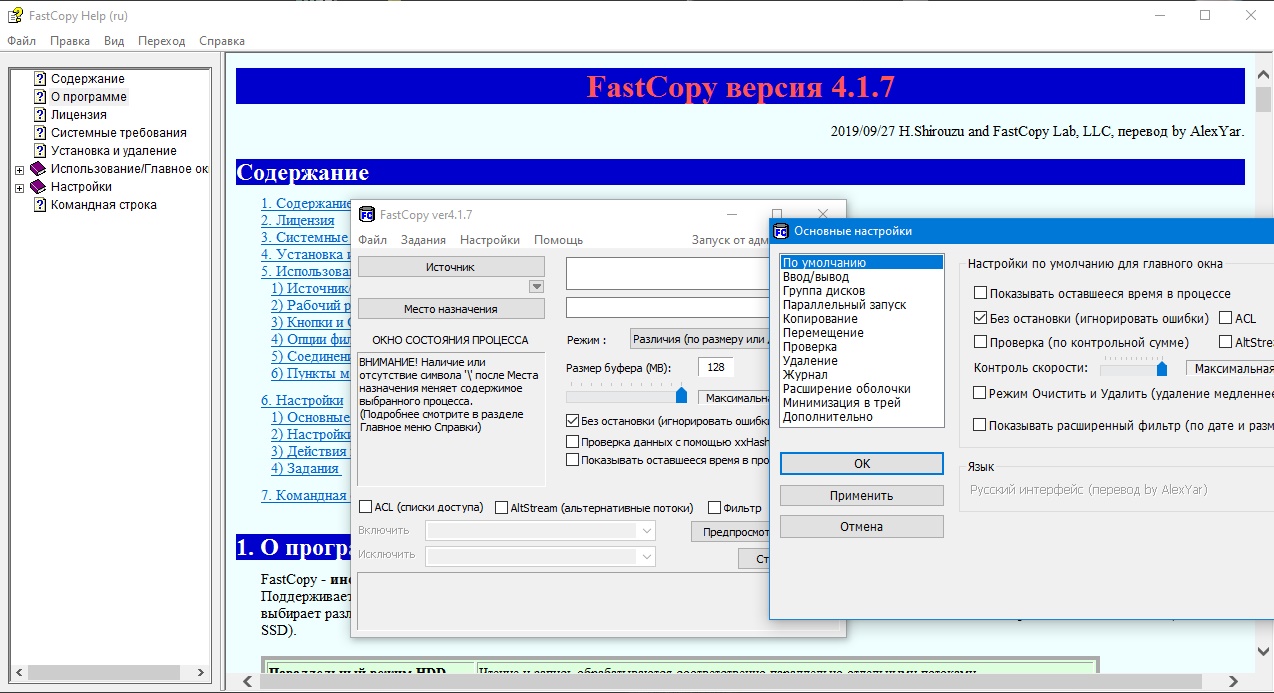This screenshot has width=1274, height=693.
Task: Open the Включить filter combo box
Action: pyautogui.click(x=540, y=530)
